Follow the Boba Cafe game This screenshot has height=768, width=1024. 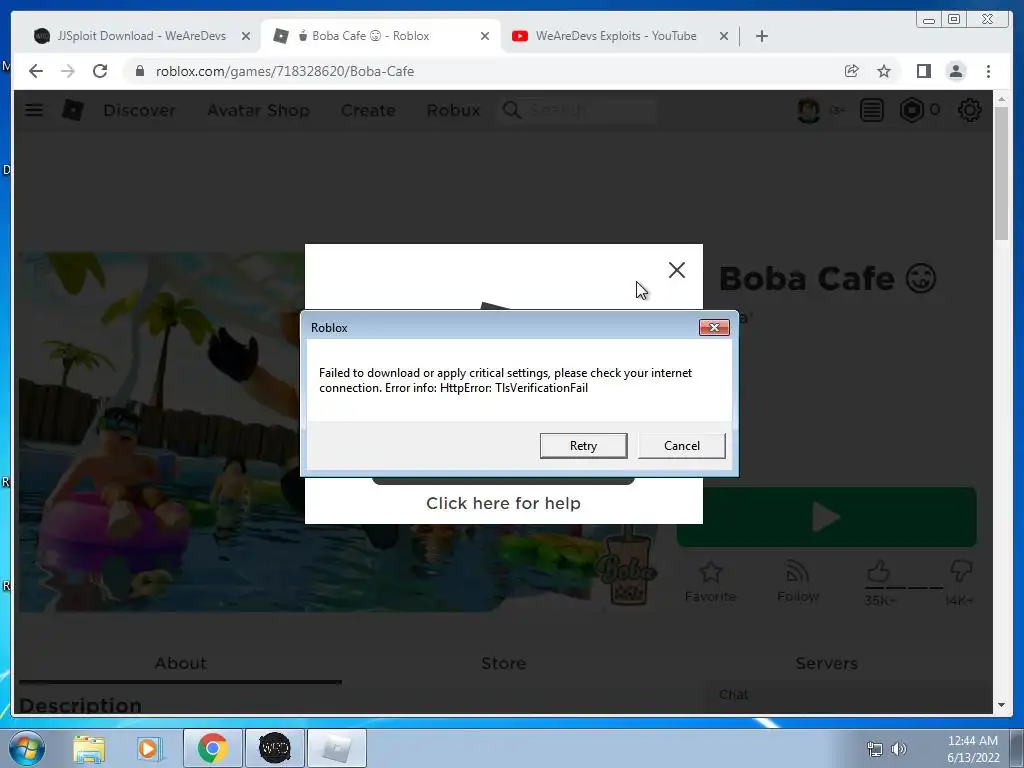coord(797,581)
